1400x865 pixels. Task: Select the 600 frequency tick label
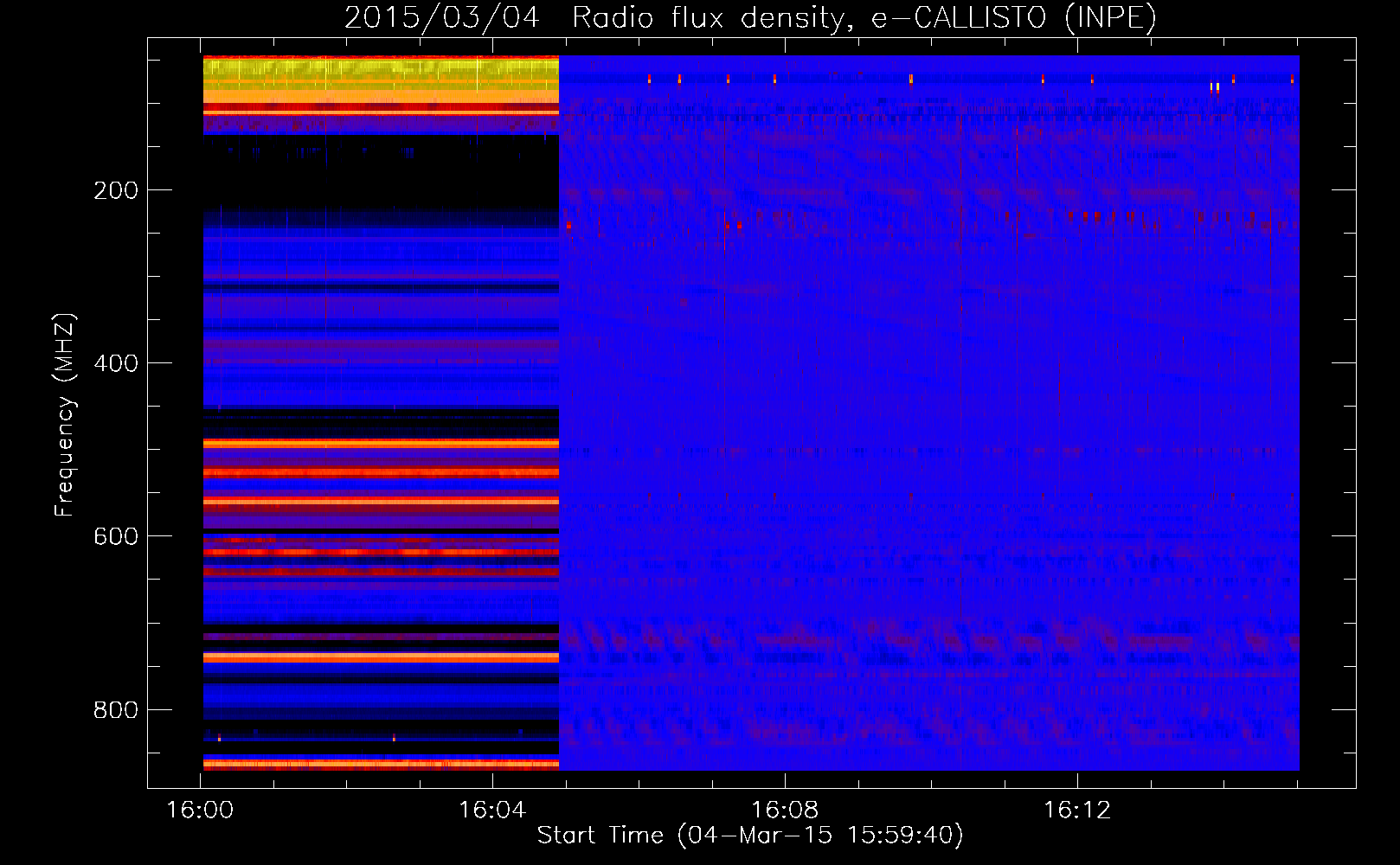coord(116,536)
